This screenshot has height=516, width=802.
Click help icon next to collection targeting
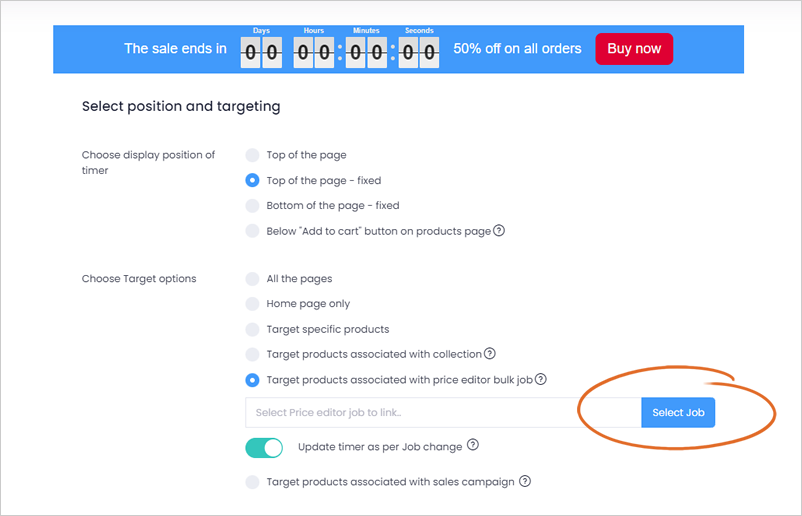[489, 353]
